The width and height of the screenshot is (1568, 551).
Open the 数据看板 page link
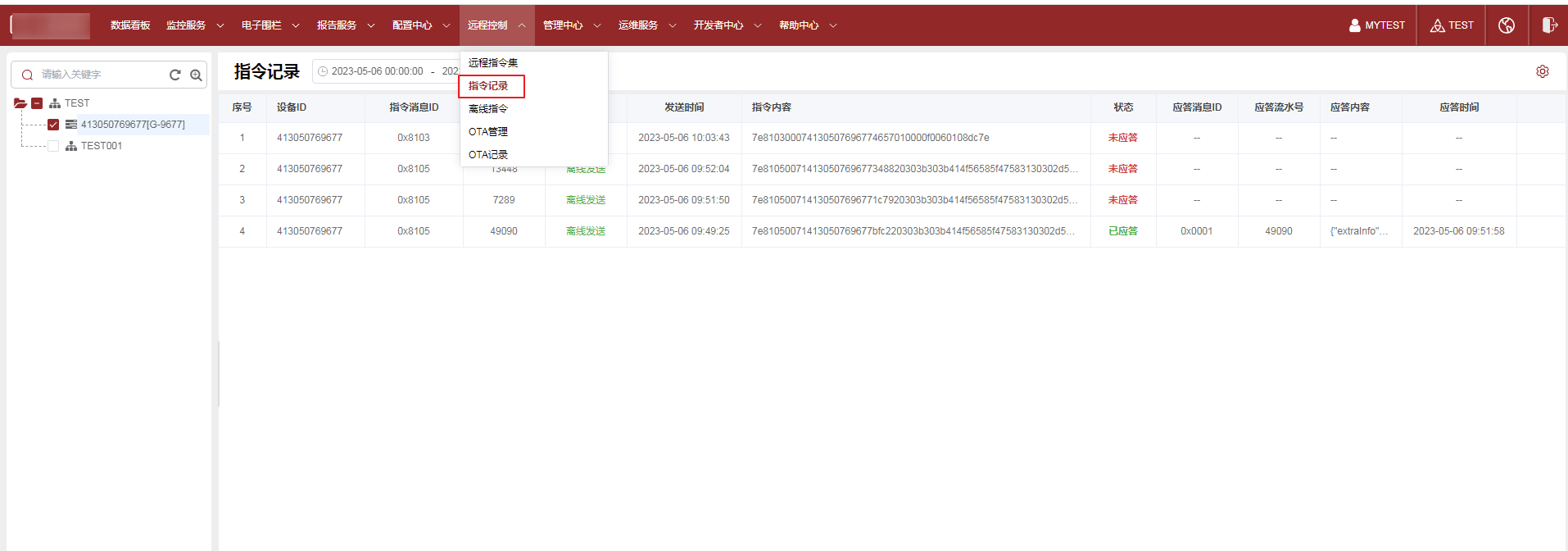130,25
